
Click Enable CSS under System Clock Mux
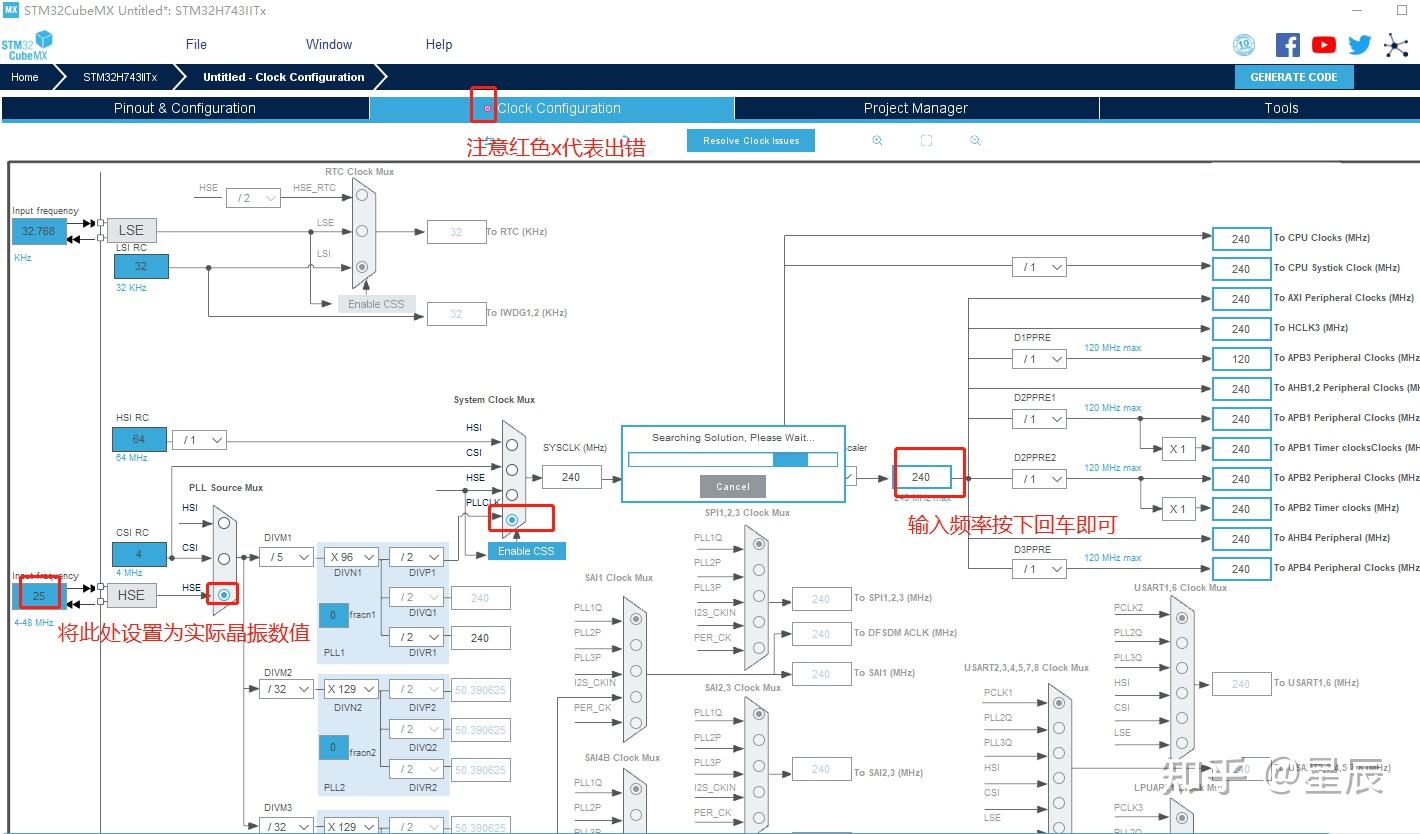pyautogui.click(x=526, y=551)
